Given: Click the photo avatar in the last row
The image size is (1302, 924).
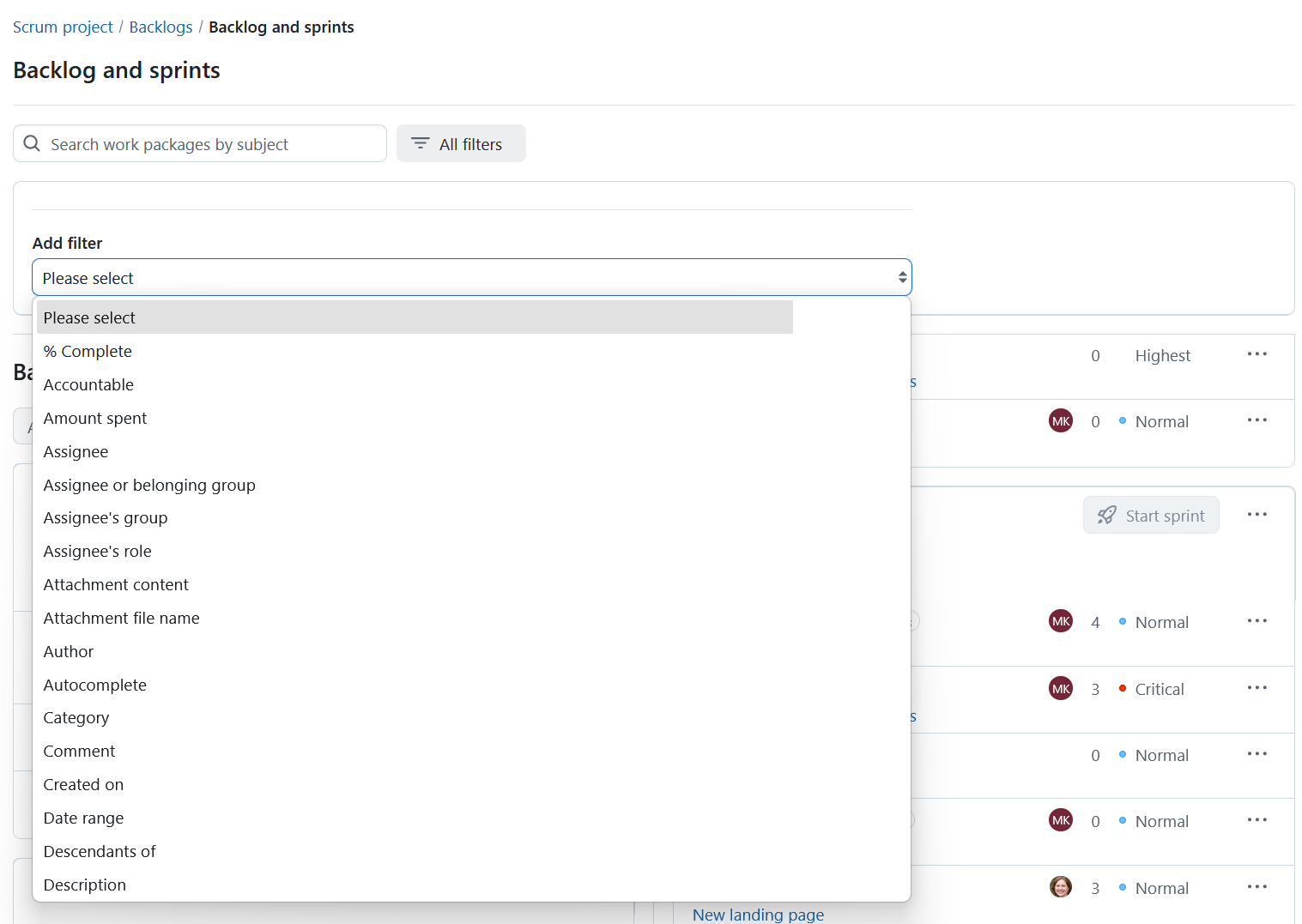Looking at the screenshot, I should click(x=1061, y=887).
